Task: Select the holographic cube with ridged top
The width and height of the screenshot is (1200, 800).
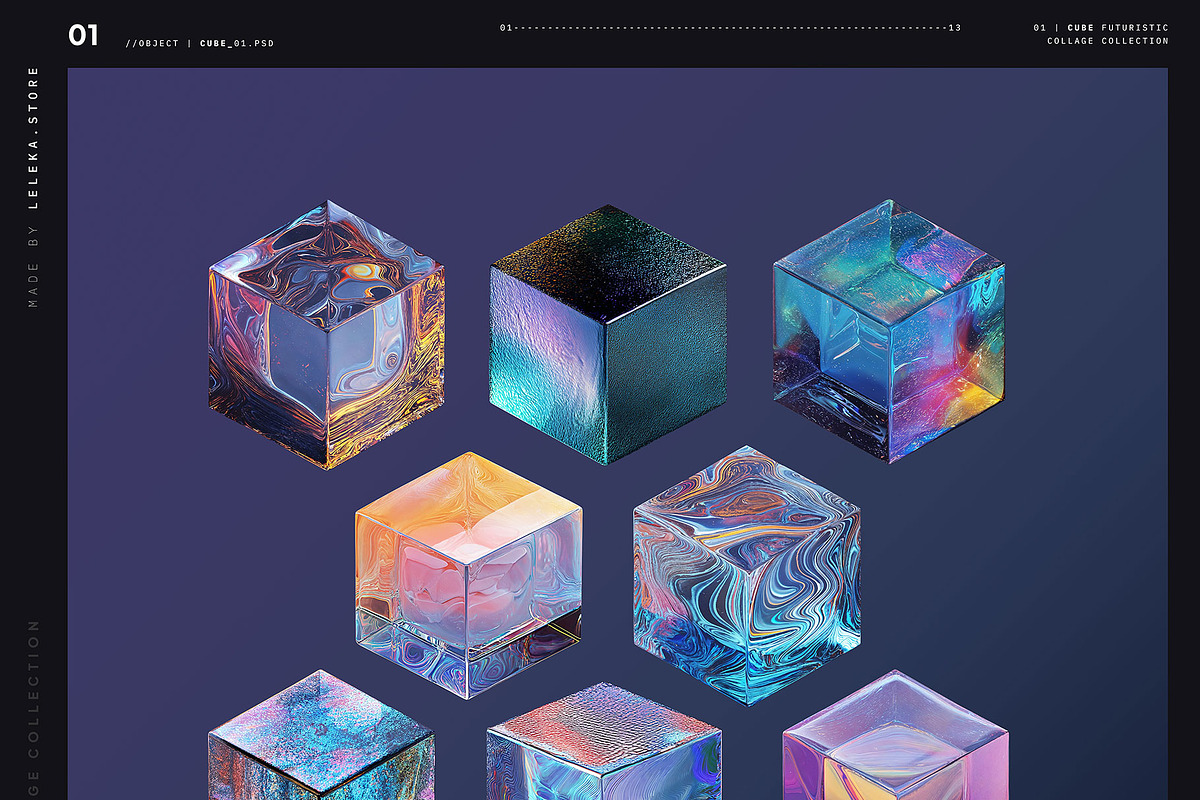Action: [x=604, y=741]
